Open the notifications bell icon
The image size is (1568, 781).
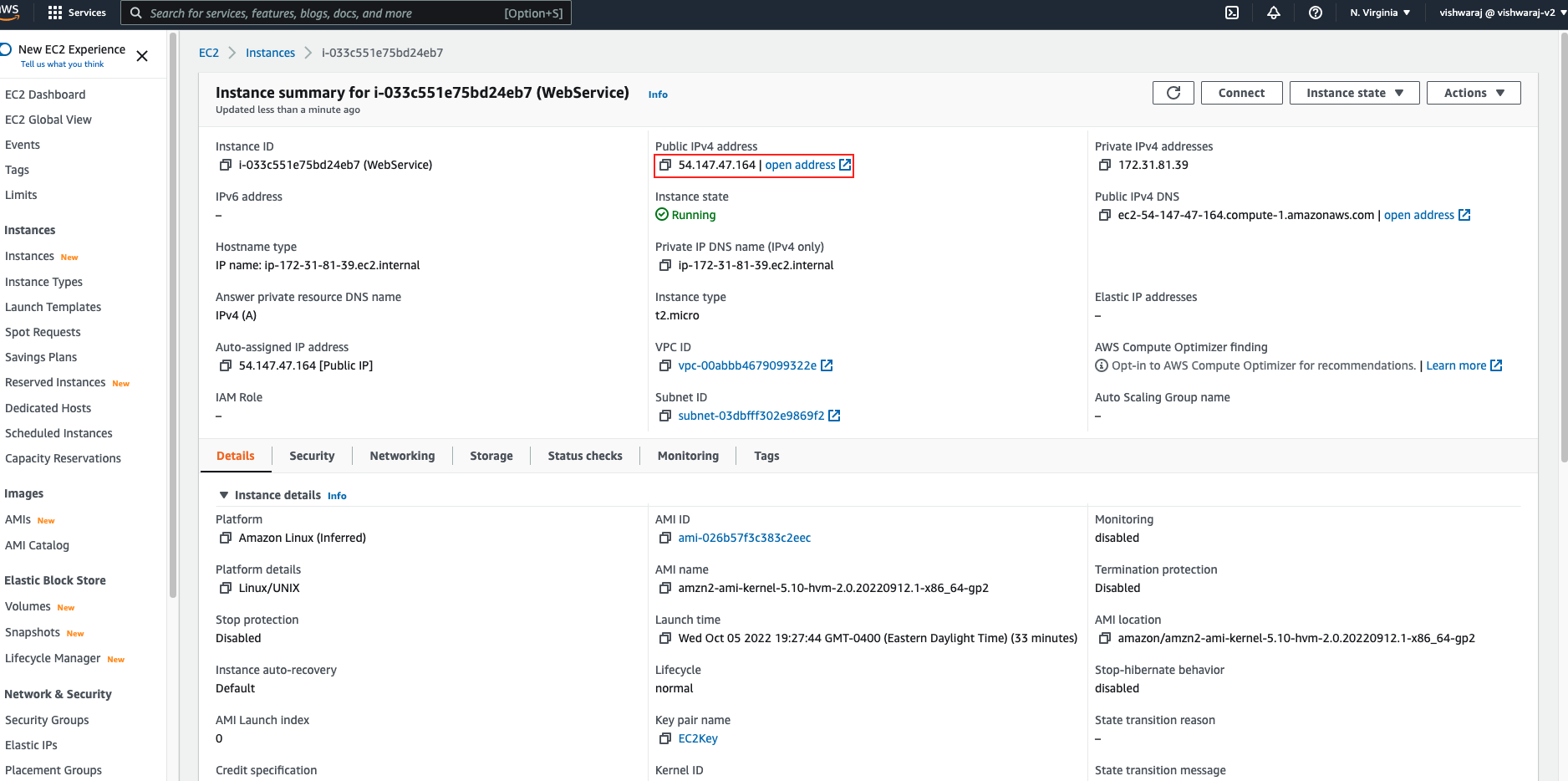1273,13
